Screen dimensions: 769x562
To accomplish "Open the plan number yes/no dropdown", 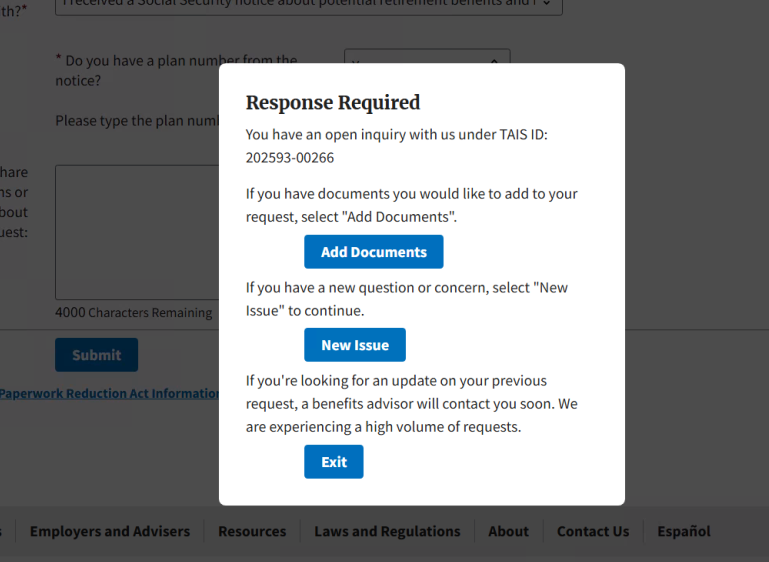I will point(427,59).
